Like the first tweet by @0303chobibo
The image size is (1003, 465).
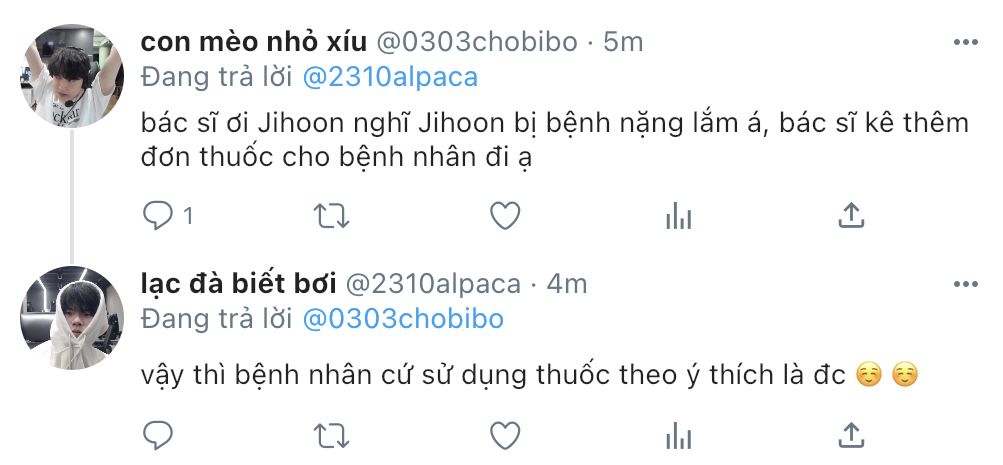(x=505, y=216)
